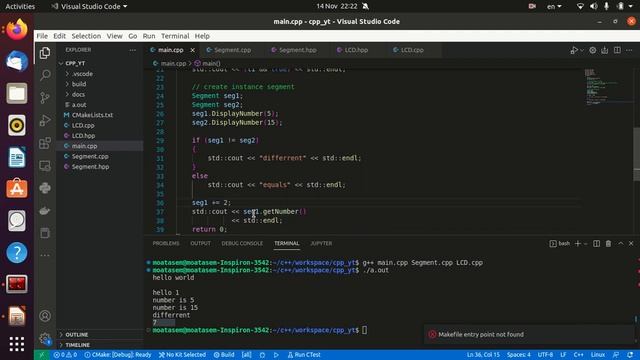Open the Explorer view in activity bar
Image resolution: width=640 pixels, height=360 pixels.
[x=45, y=53]
